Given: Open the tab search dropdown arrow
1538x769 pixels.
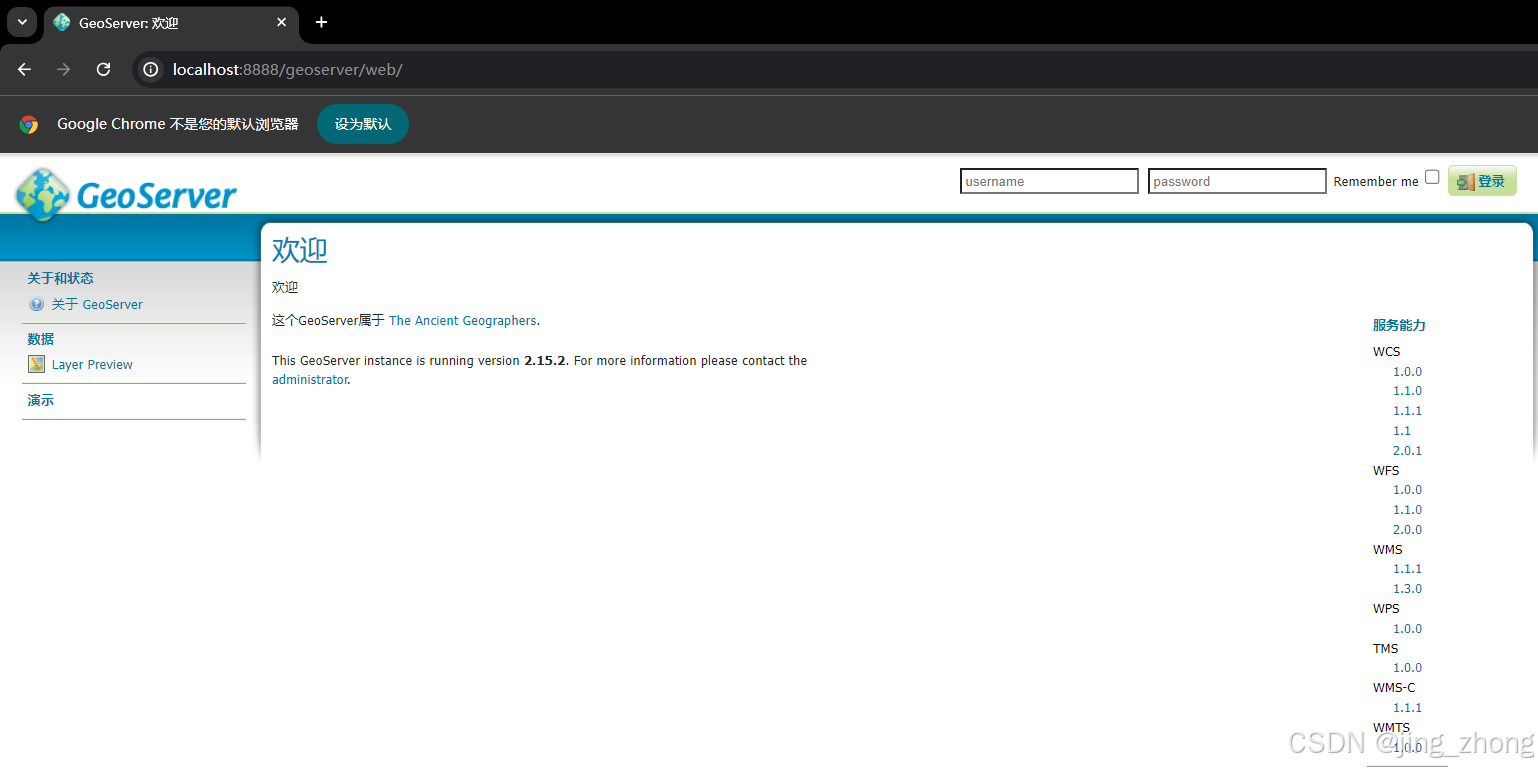Looking at the screenshot, I should [x=22, y=22].
